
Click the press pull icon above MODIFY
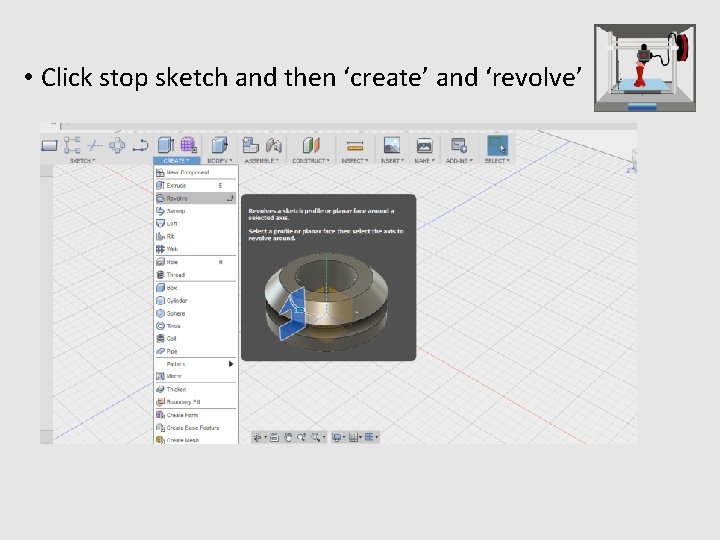pos(219,145)
